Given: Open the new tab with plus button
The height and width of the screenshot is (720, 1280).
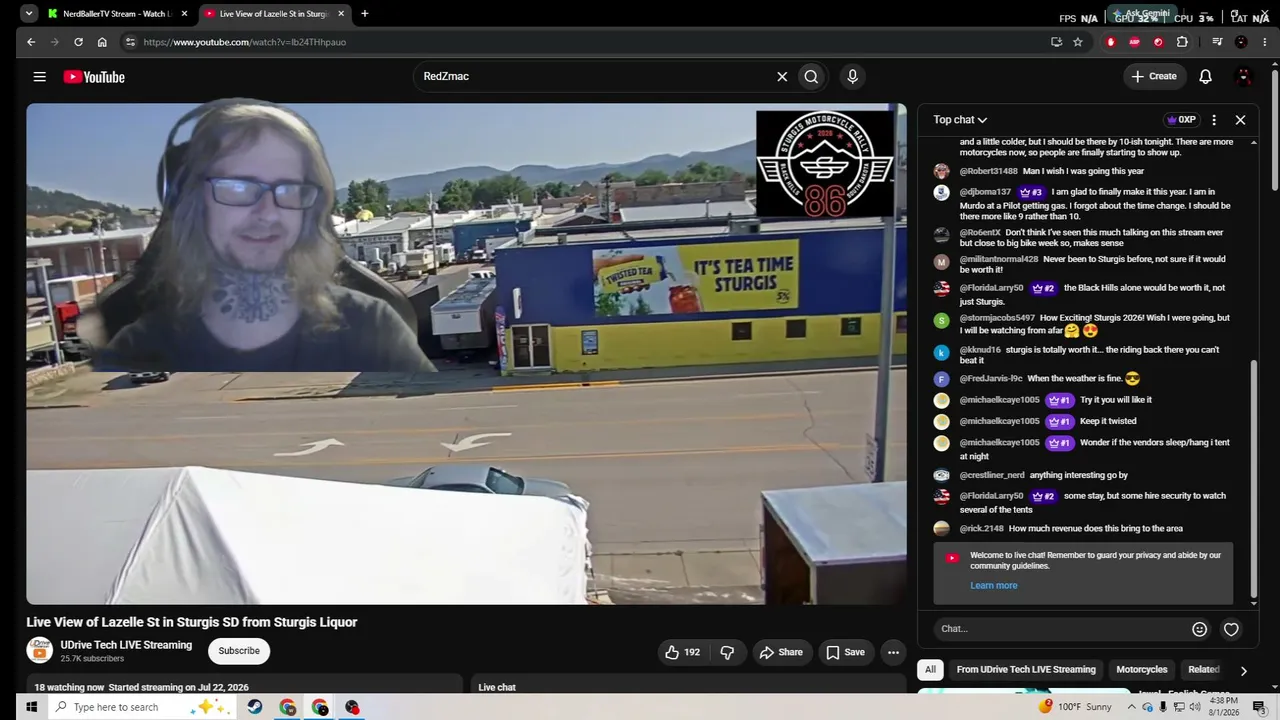Looking at the screenshot, I should pyautogui.click(x=365, y=14).
